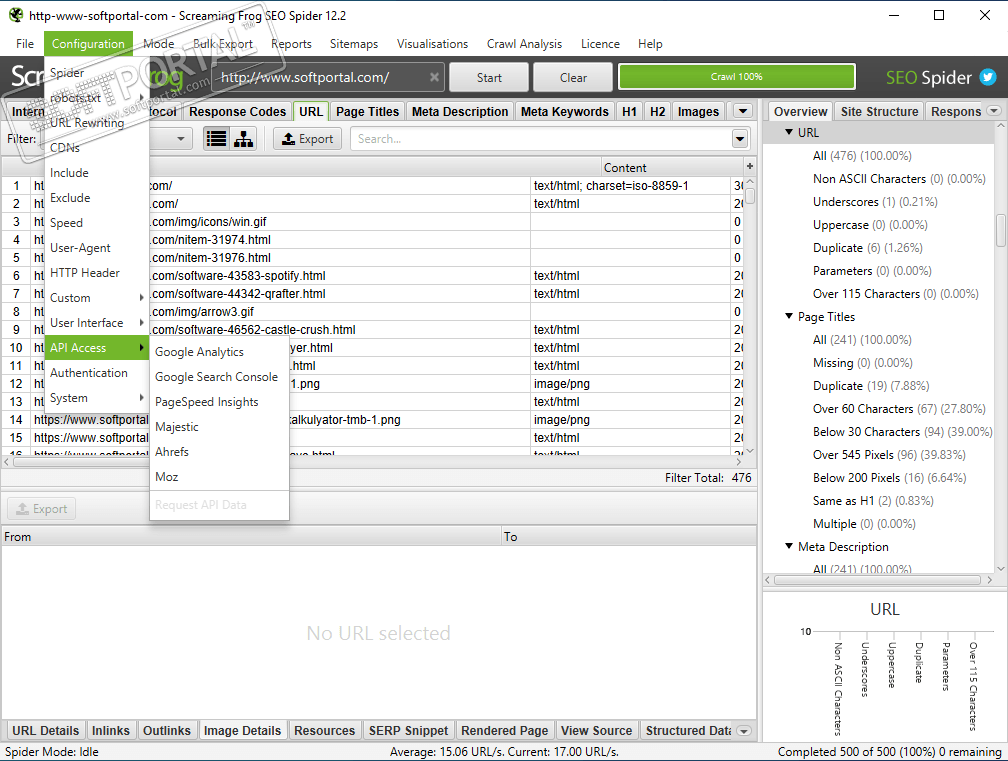Show more bottom tabs dropdown
This screenshot has width=1008, height=761.
coord(744,731)
